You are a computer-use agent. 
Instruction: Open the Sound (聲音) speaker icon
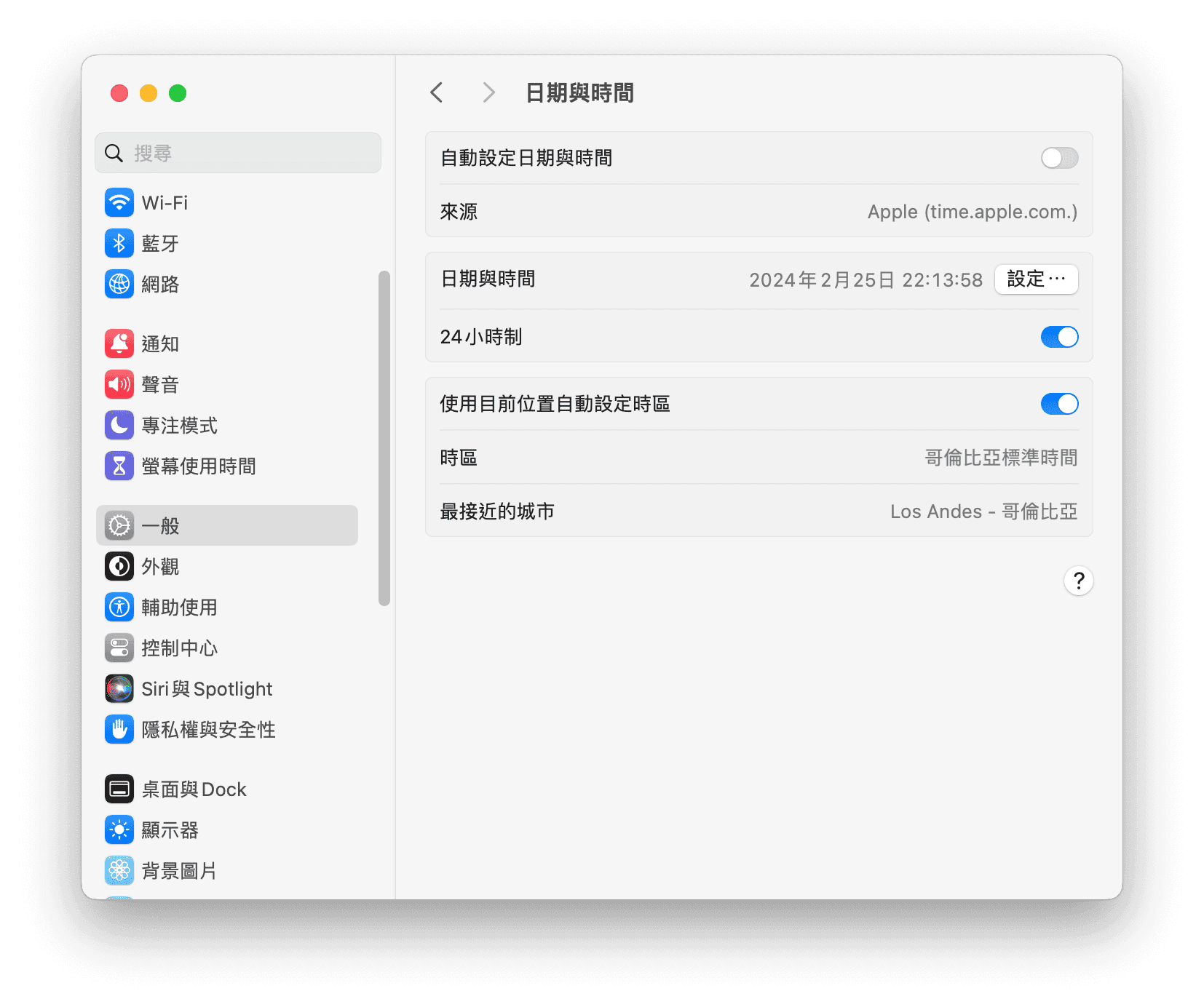[x=119, y=384]
